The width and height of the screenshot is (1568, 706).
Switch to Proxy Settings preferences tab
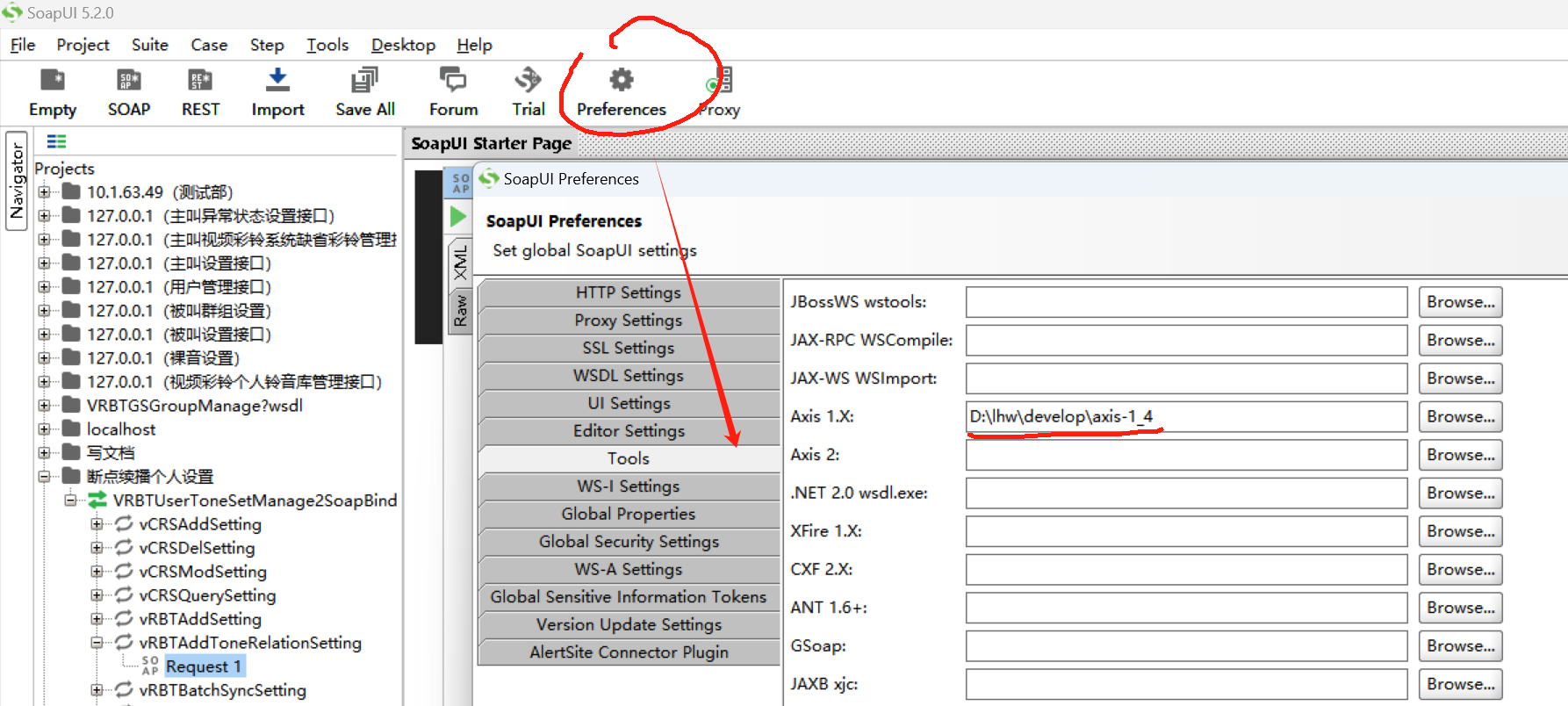pyautogui.click(x=629, y=321)
